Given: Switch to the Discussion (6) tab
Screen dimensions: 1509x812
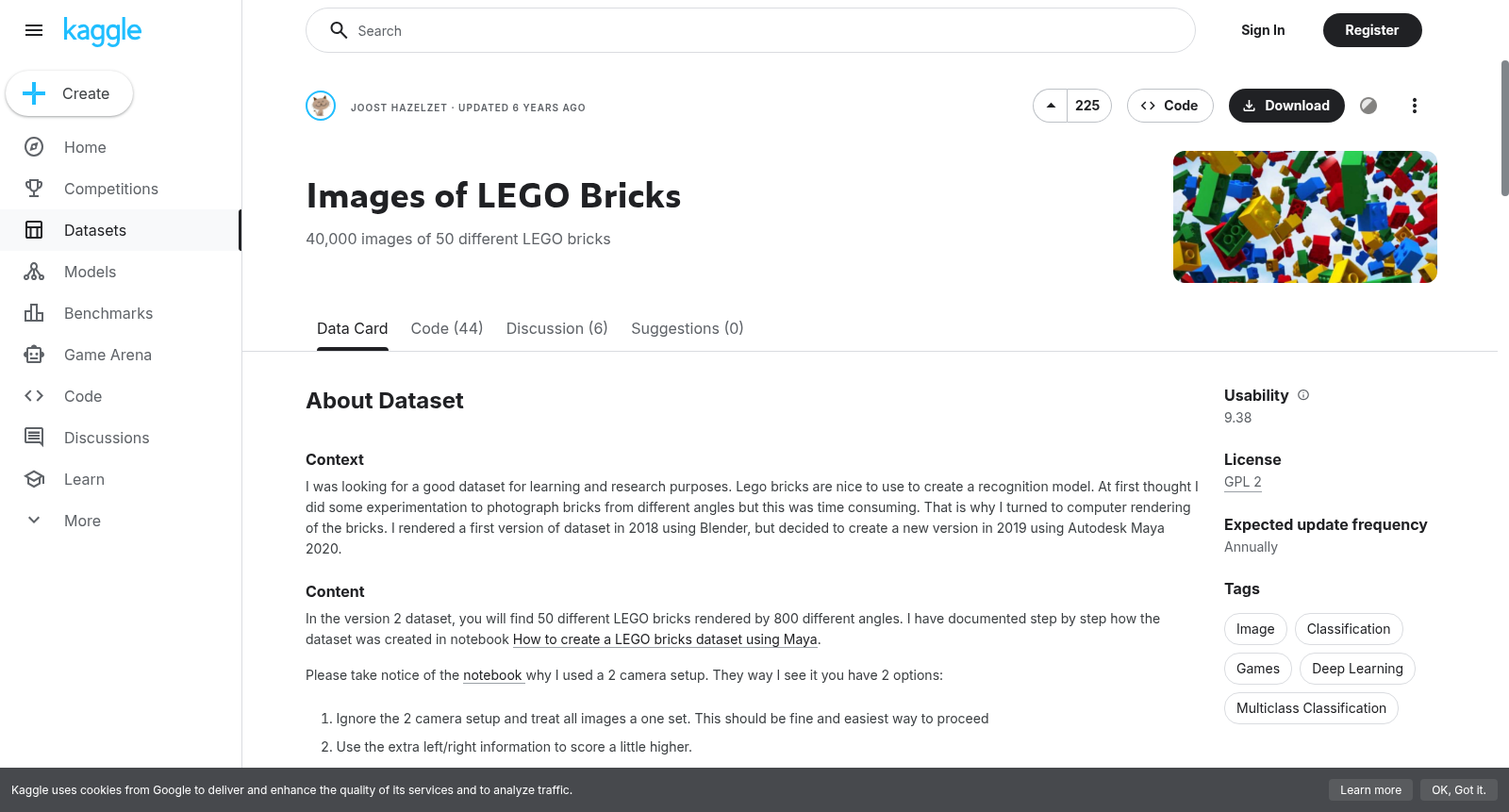Looking at the screenshot, I should [x=557, y=328].
